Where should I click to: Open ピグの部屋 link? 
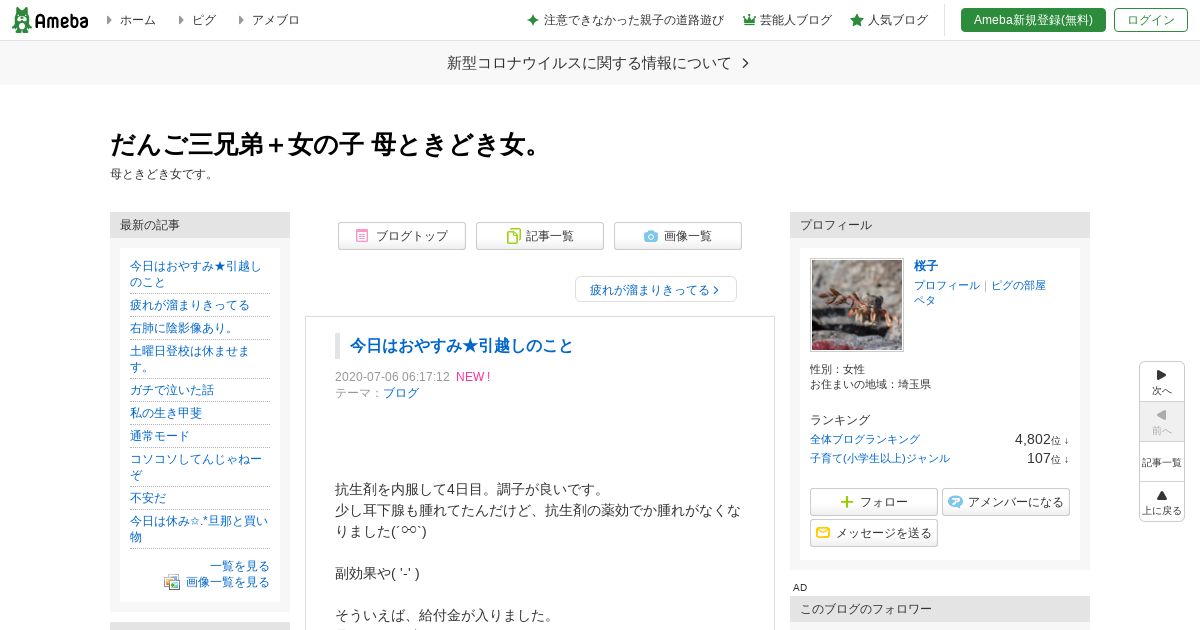point(1018,285)
